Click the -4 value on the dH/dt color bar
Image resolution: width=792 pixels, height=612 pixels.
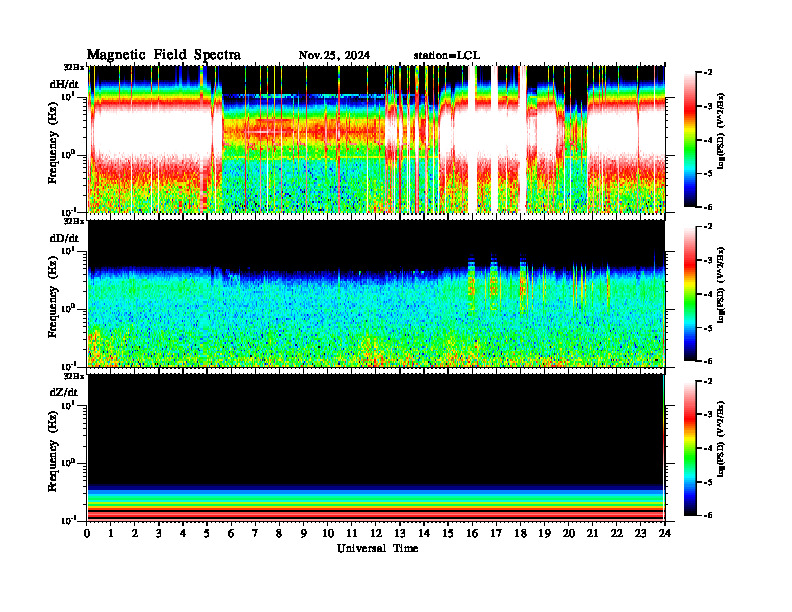pos(708,140)
